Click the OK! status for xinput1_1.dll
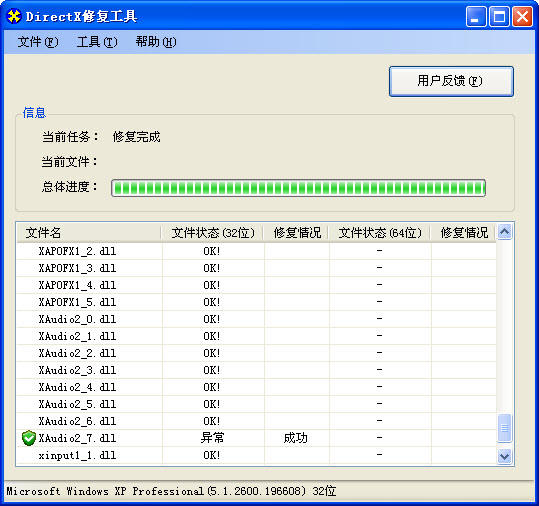539x506 pixels. pos(211,455)
